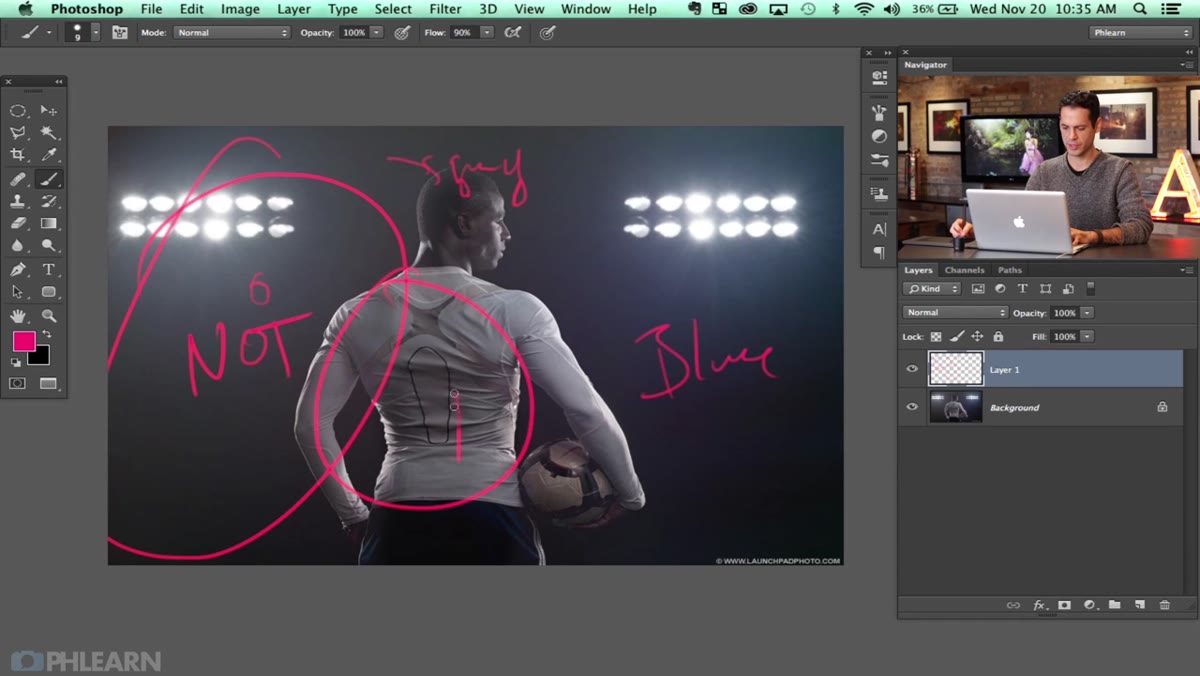This screenshot has height=676, width=1200.
Task: Select the Blur tool
Action: point(18,245)
